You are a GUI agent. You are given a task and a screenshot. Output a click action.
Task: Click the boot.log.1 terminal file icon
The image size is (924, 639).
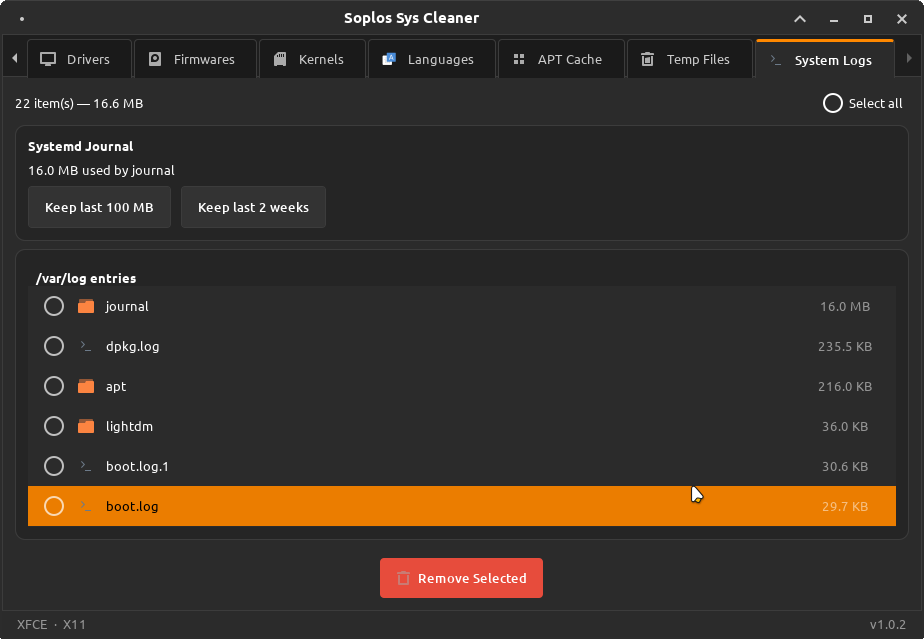click(86, 466)
